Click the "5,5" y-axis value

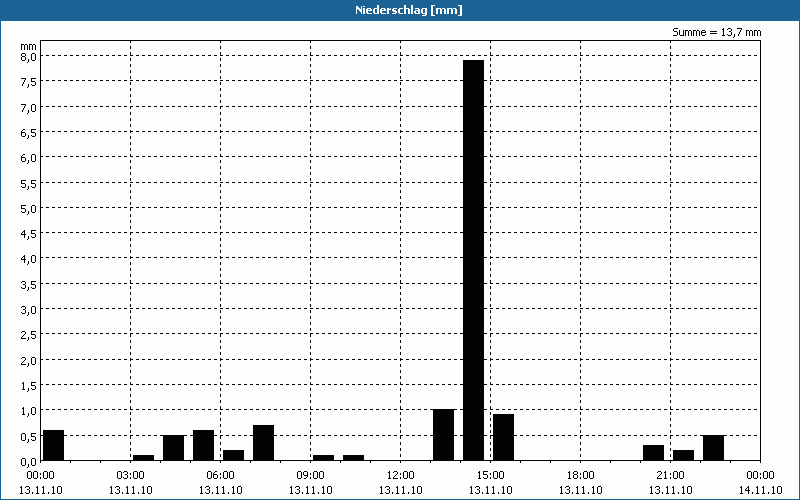coord(28,183)
